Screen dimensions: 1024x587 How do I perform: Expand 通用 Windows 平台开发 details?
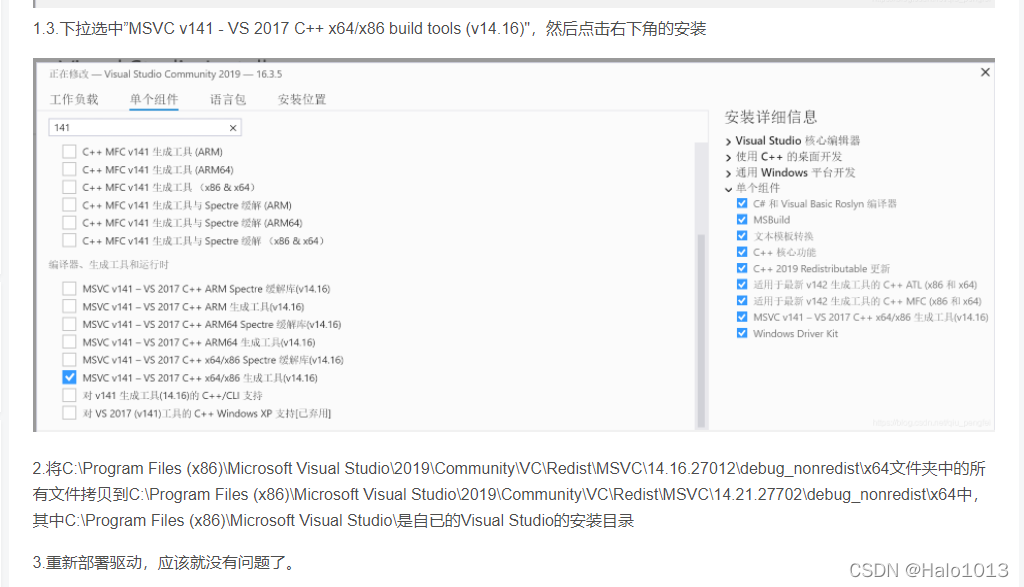[728, 173]
